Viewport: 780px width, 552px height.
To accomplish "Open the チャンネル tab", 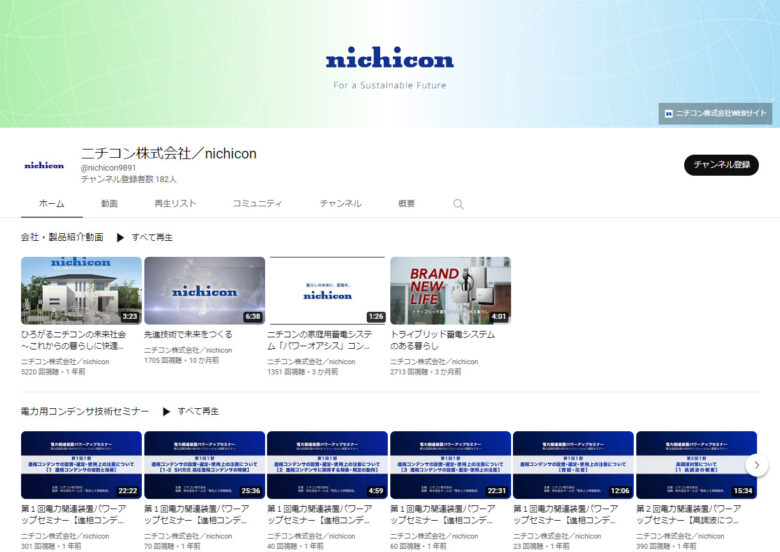I will 341,203.
